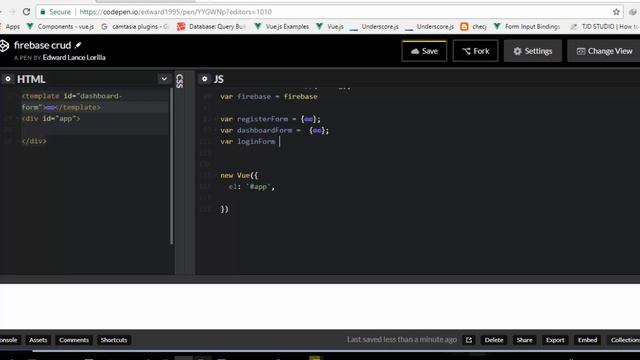Open camtasia plugins bookmark
Screen dimensions: 640x360
135,27
